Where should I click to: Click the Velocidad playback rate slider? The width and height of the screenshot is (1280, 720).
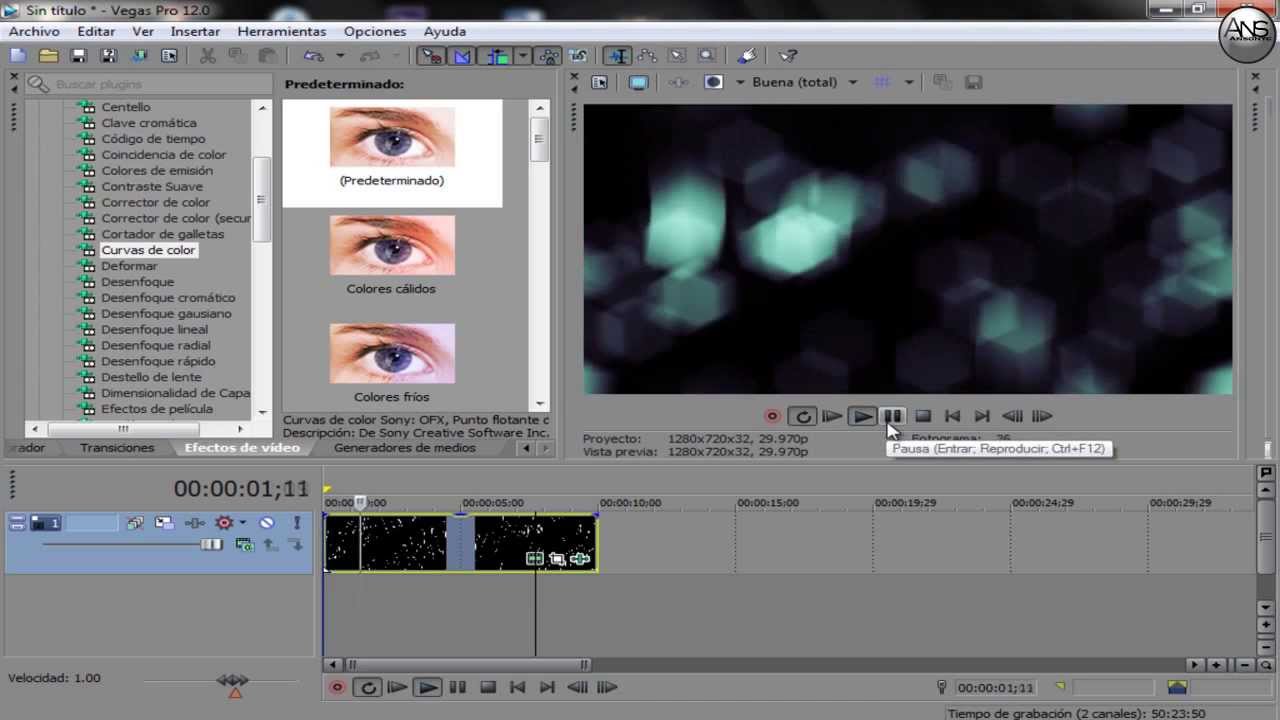pyautogui.click(x=233, y=681)
